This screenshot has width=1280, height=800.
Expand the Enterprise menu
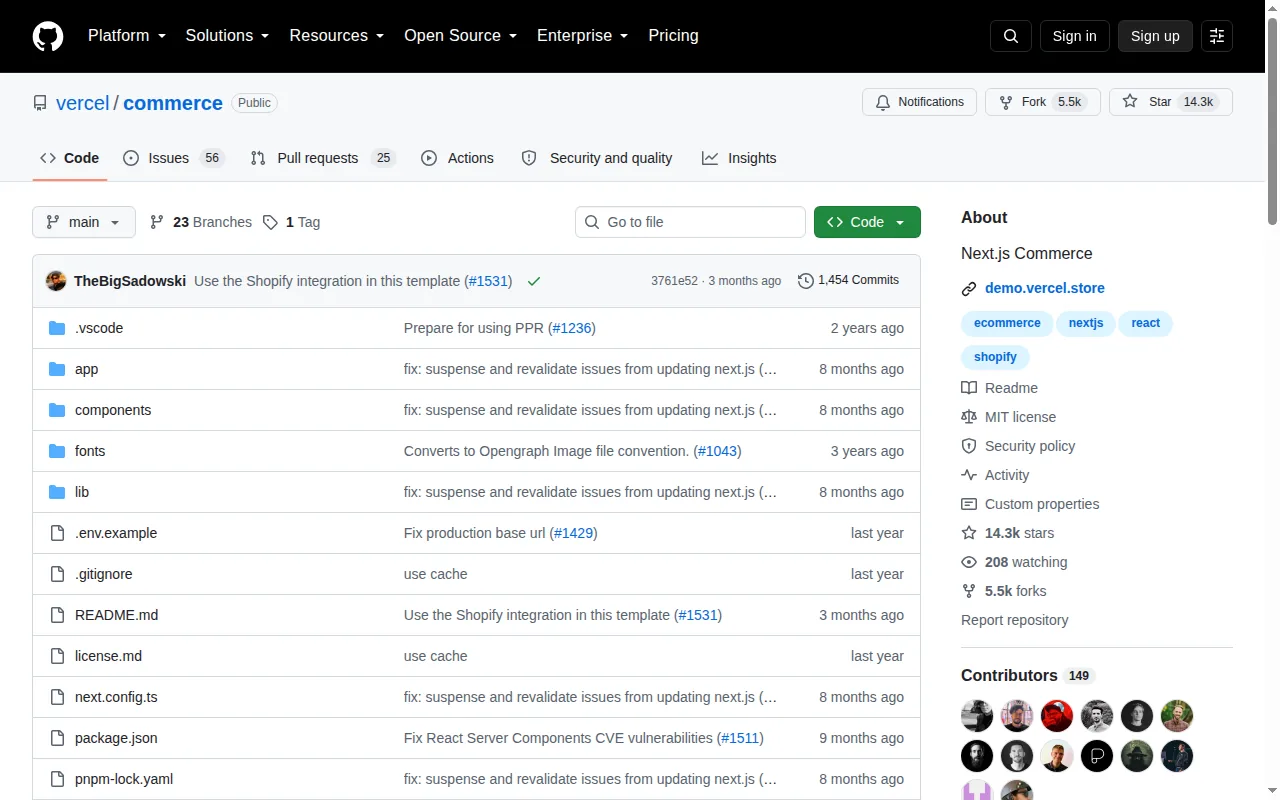click(583, 36)
